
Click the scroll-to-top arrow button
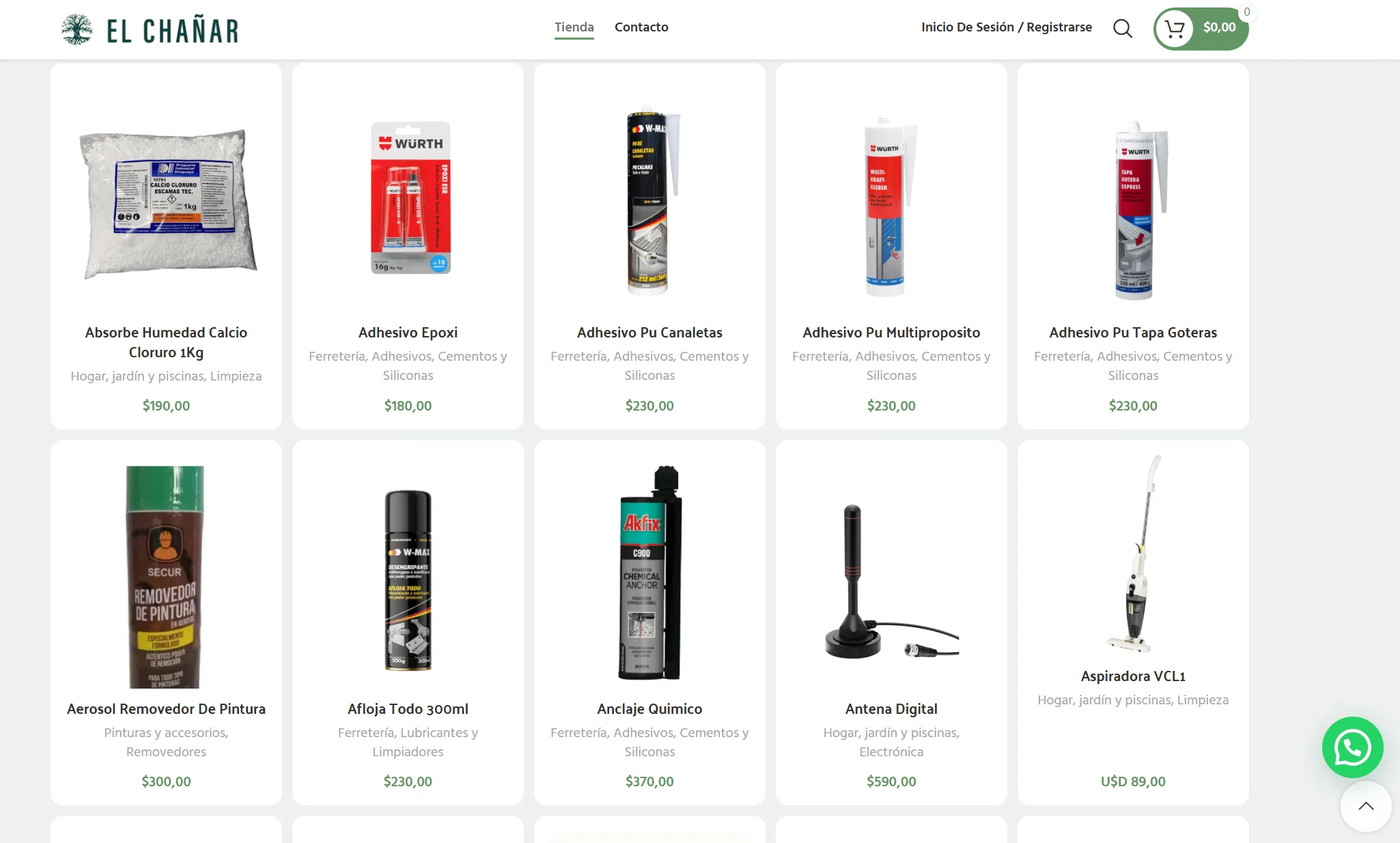click(1365, 806)
